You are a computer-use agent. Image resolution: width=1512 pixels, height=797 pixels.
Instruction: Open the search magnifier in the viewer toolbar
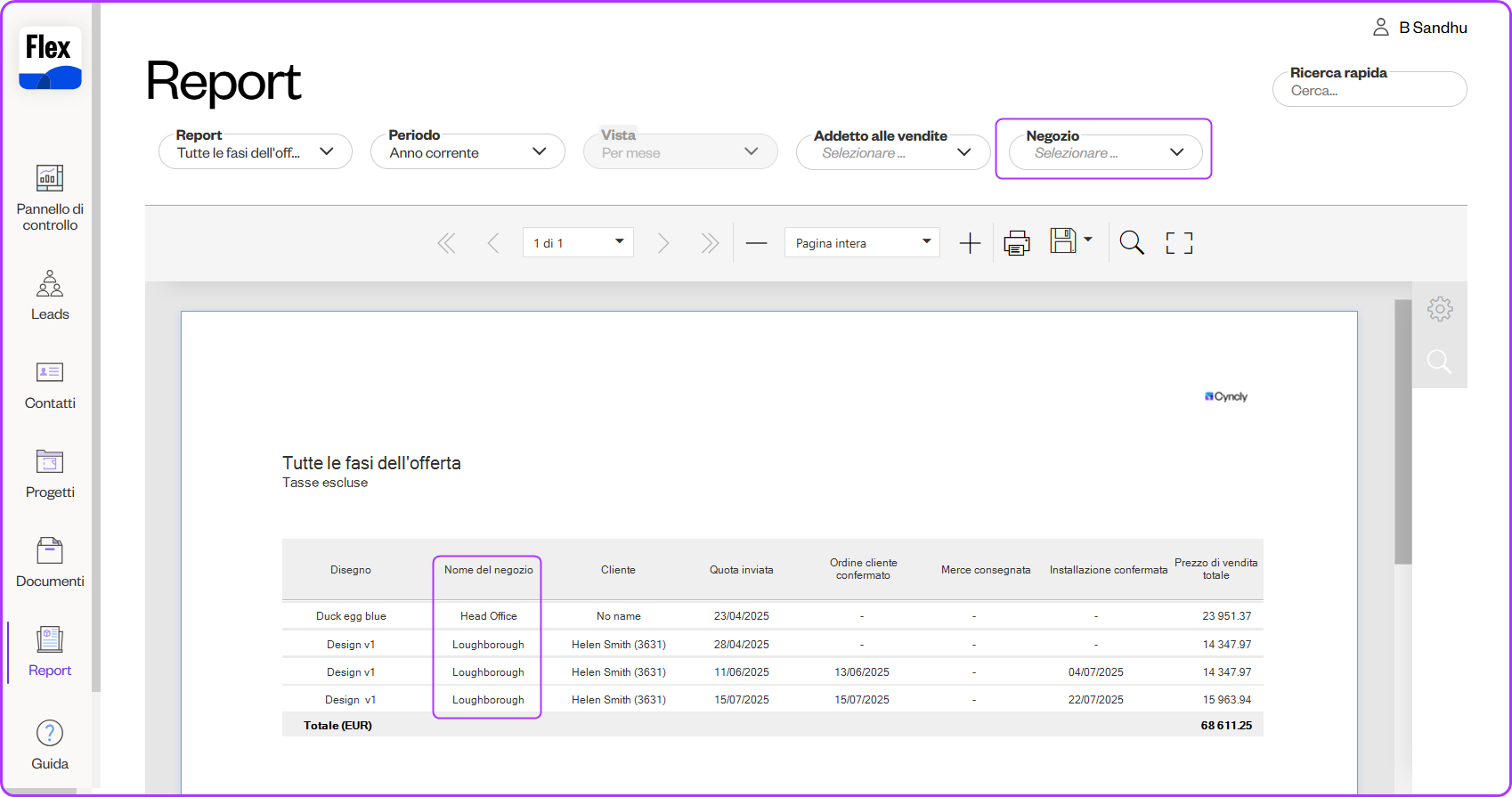pyautogui.click(x=1131, y=243)
